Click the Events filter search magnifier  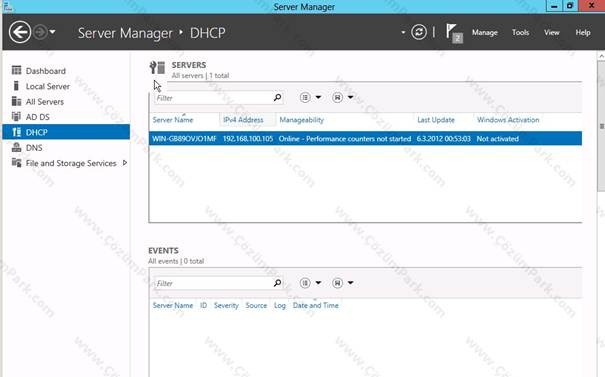(x=277, y=283)
